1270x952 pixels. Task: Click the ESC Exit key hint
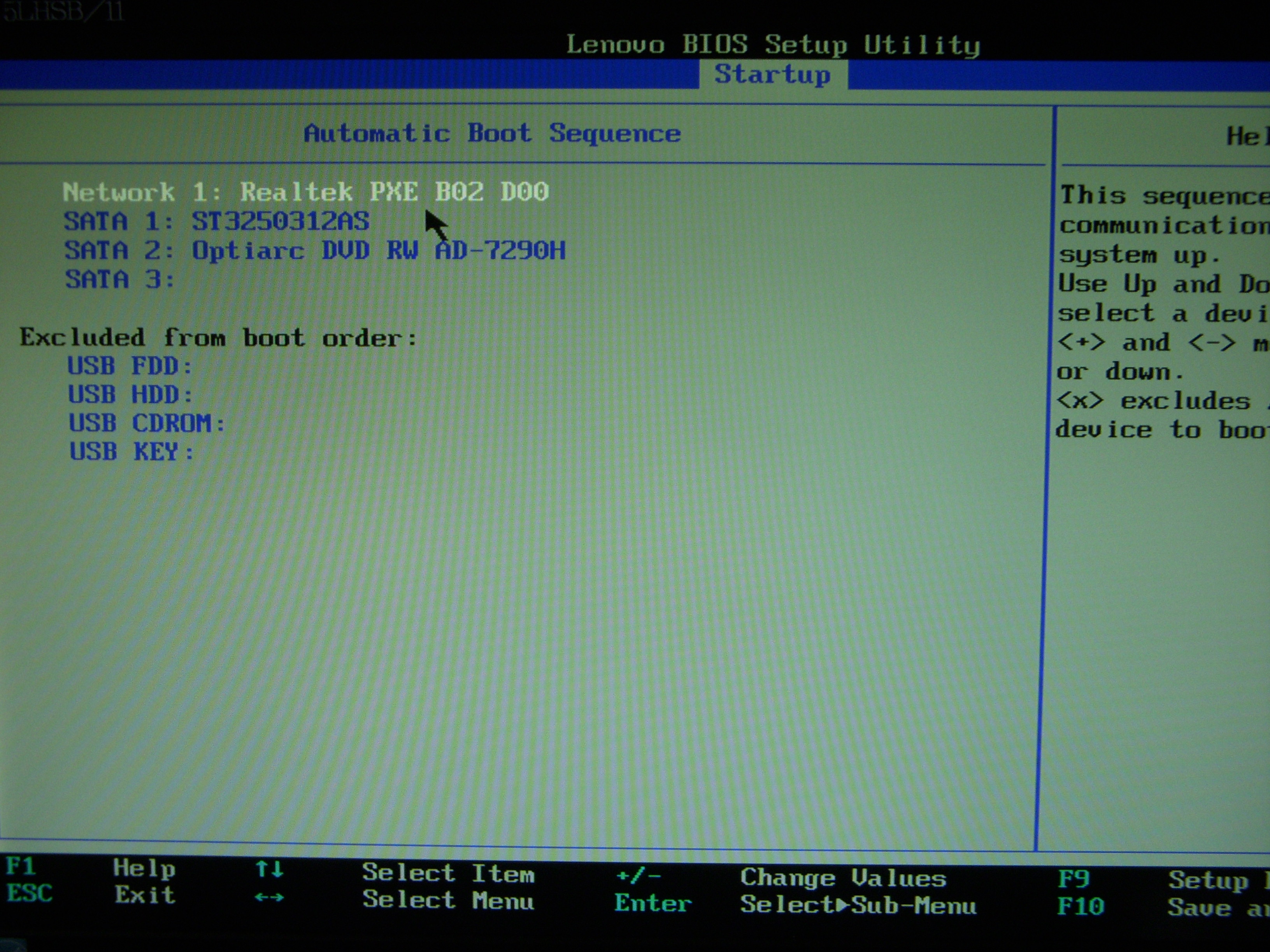[x=29, y=893]
